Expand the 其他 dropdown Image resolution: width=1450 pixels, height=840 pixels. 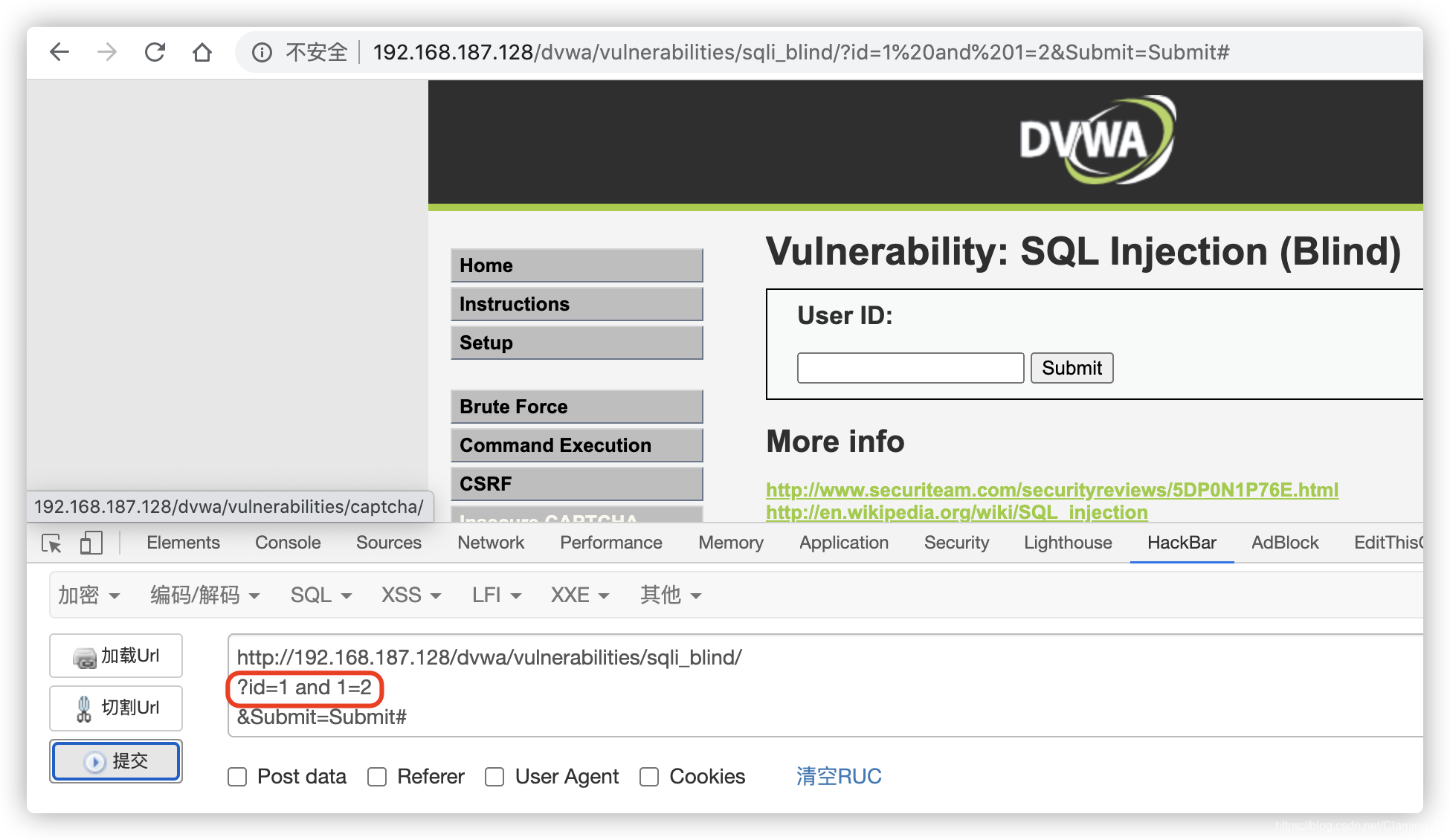pos(671,595)
